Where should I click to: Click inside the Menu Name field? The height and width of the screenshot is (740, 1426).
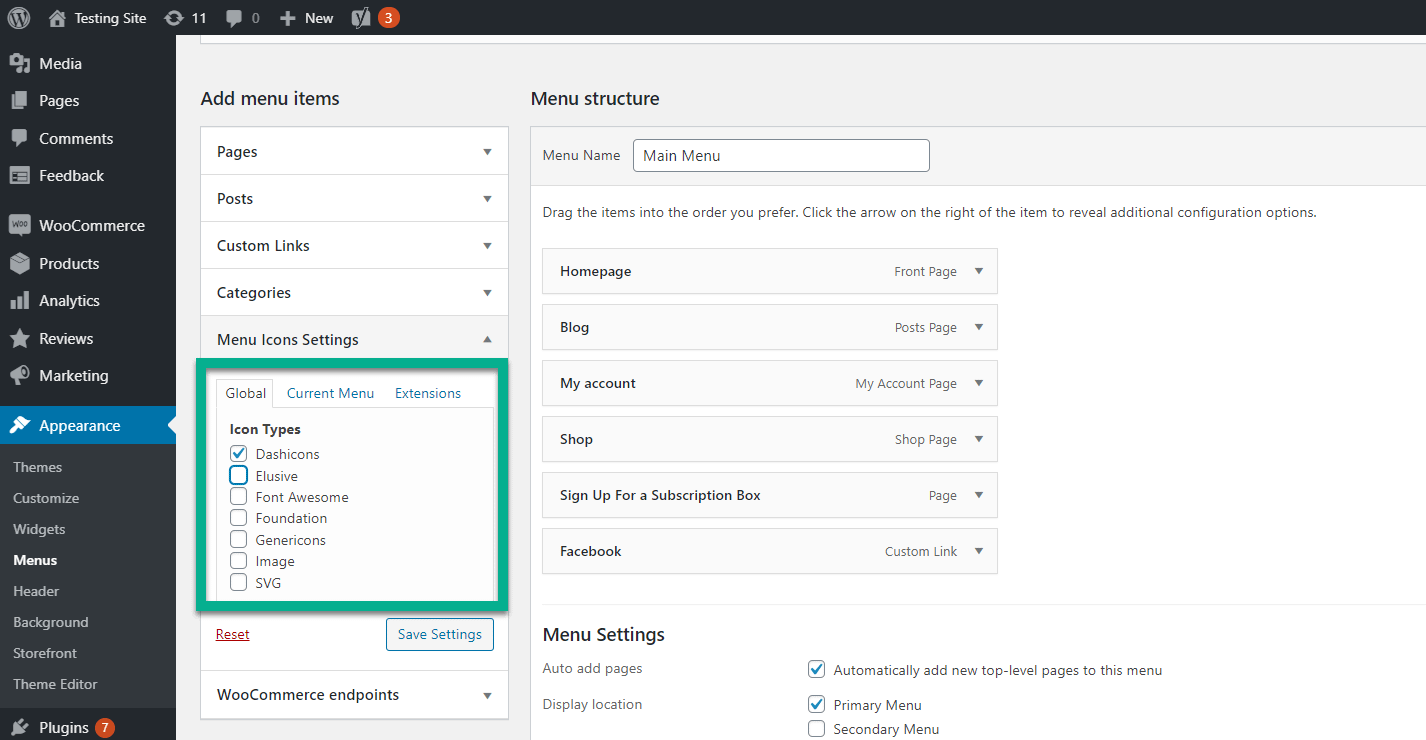780,155
